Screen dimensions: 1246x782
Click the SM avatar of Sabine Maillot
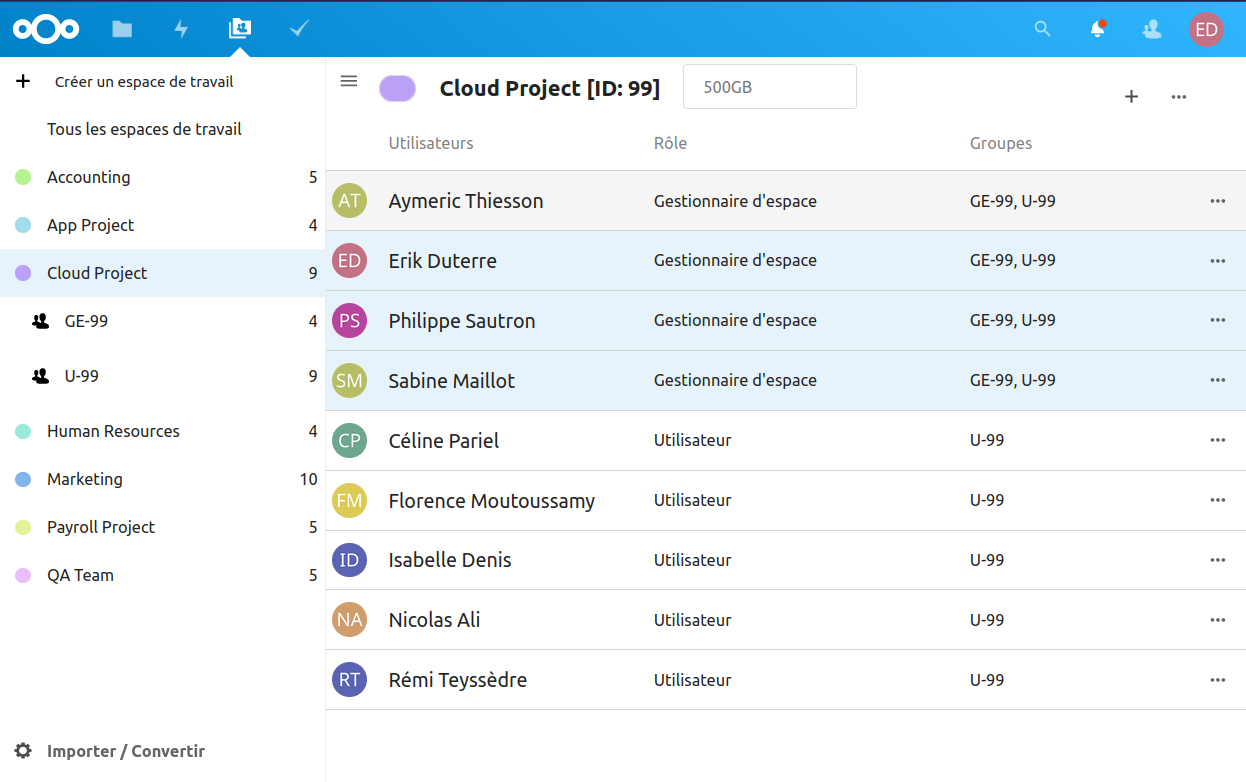(349, 381)
